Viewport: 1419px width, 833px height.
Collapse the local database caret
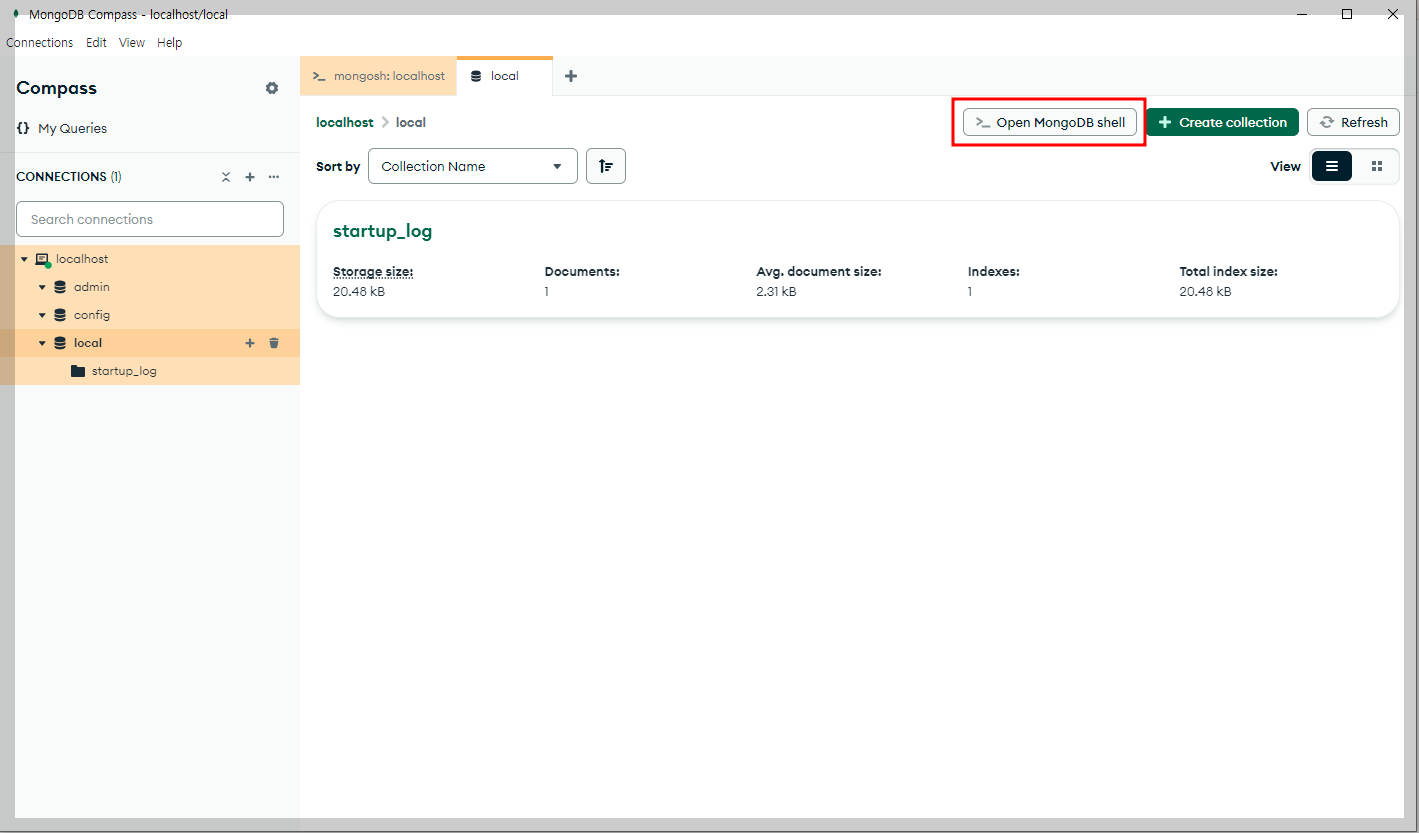[x=42, y=343]
